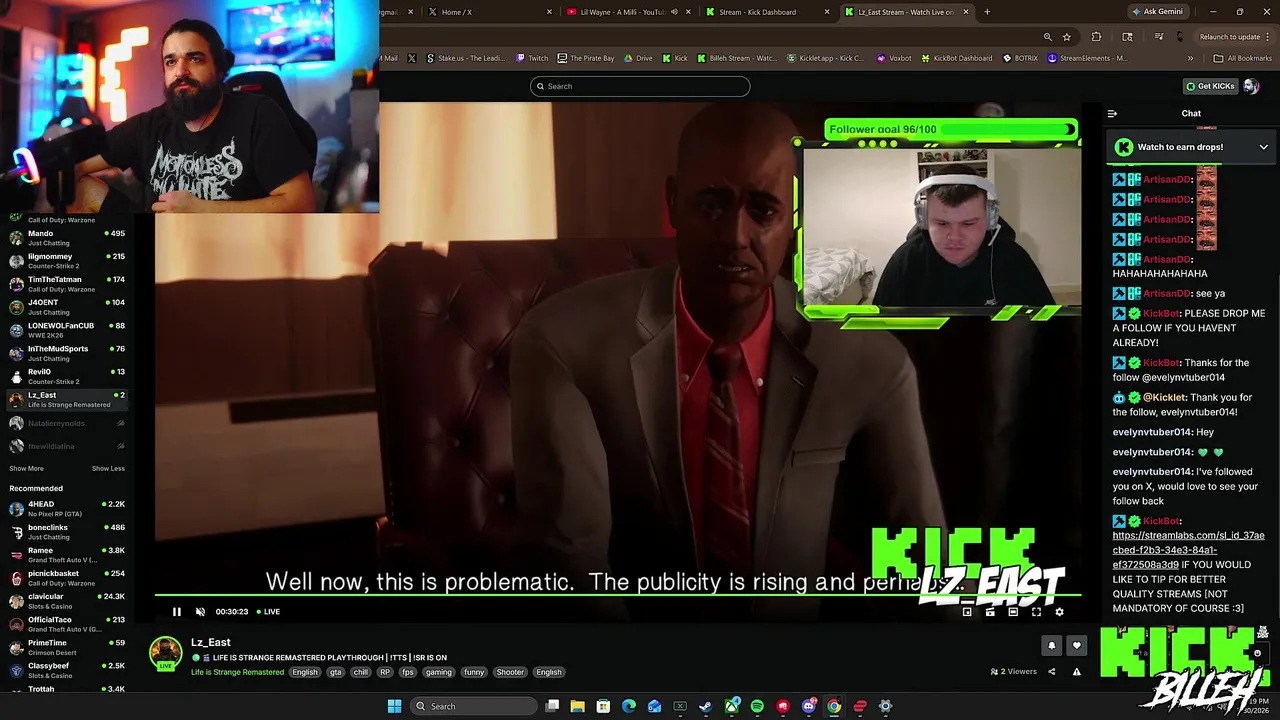Open the Streamlabs tip link in chat
Screen dimensions: 1280x720
point(1188,550)
